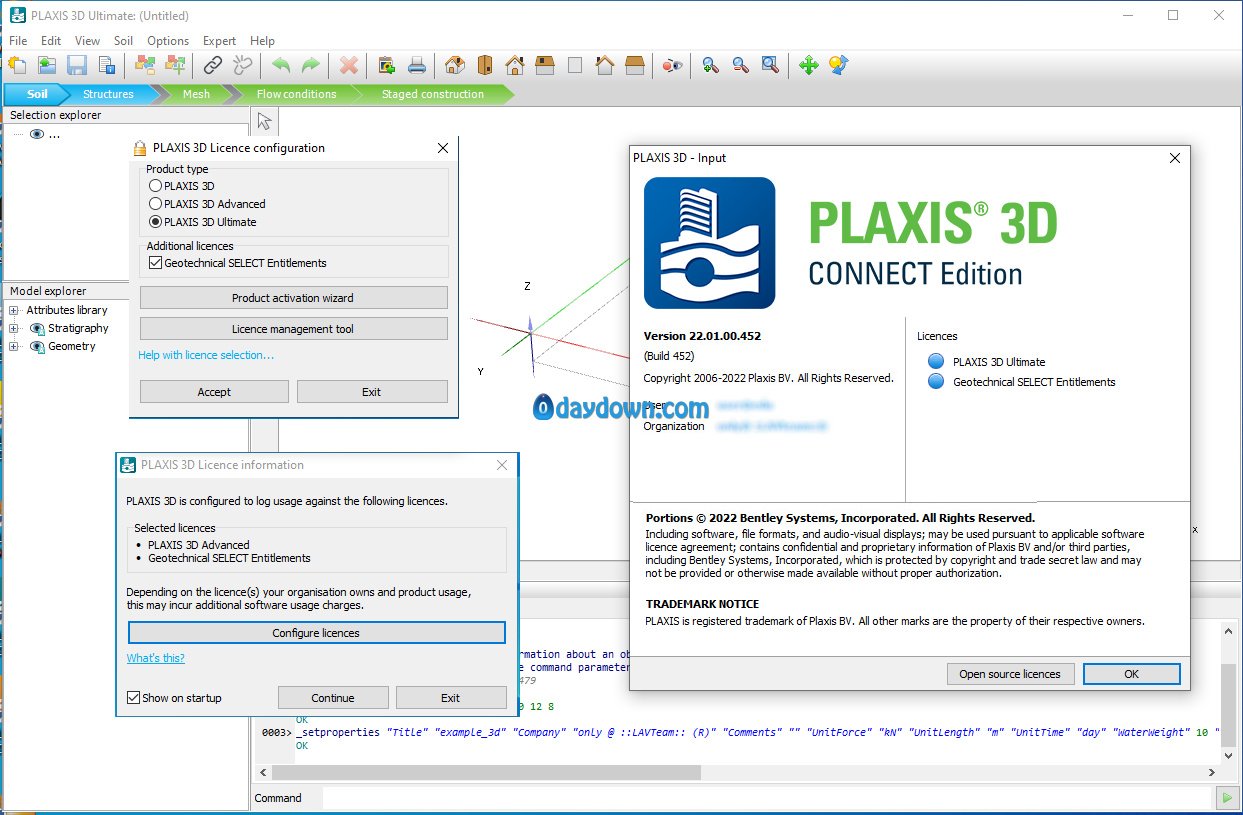Select PLAXIS 3D Ultimate radio option
The width and height of the screenshot is (1243, 815).
pyautogui.click(x=155, y=222)
